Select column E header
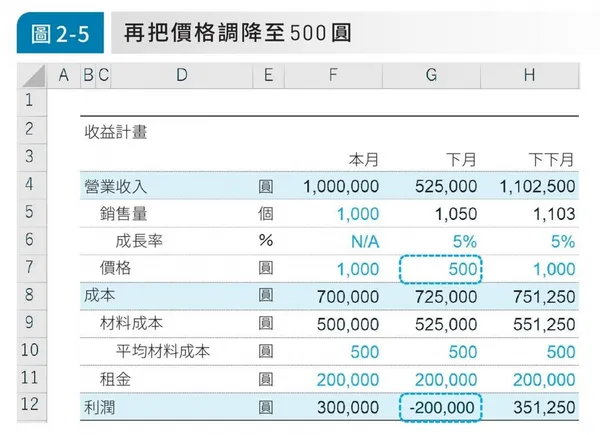Image resolution: width=600 pixels, height=435 pixels. 269,76
